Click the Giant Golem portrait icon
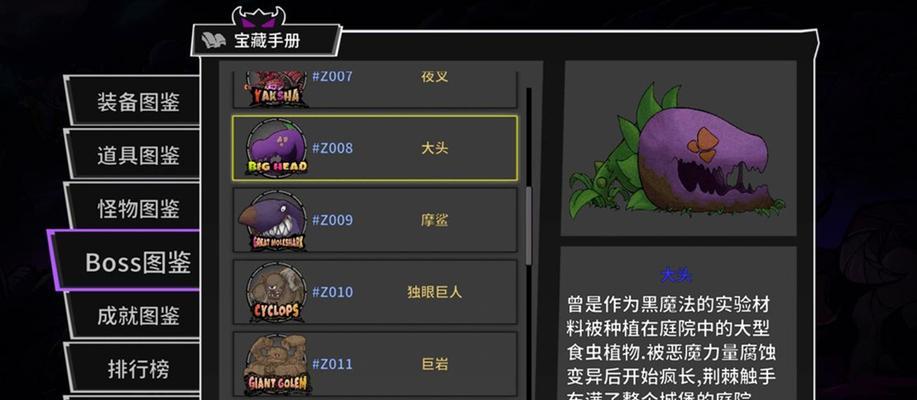Viewport: 917px width, 400px height. pyautogui.click(x=277, y=364)
